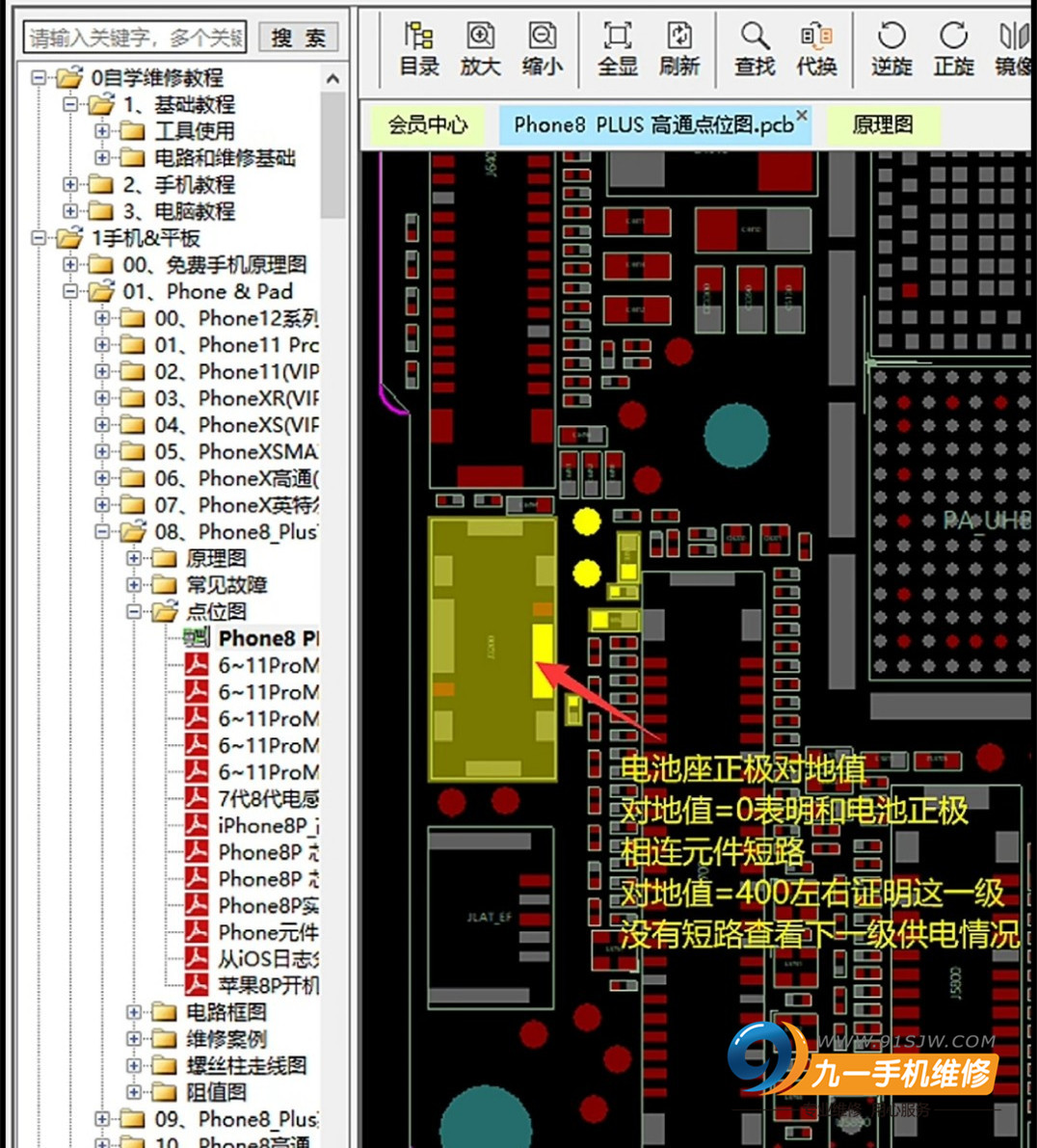1037x1148 pixels.
Task: Click the PCB file icon beside Phone8 Pl
Action: [x=197, y=638]
